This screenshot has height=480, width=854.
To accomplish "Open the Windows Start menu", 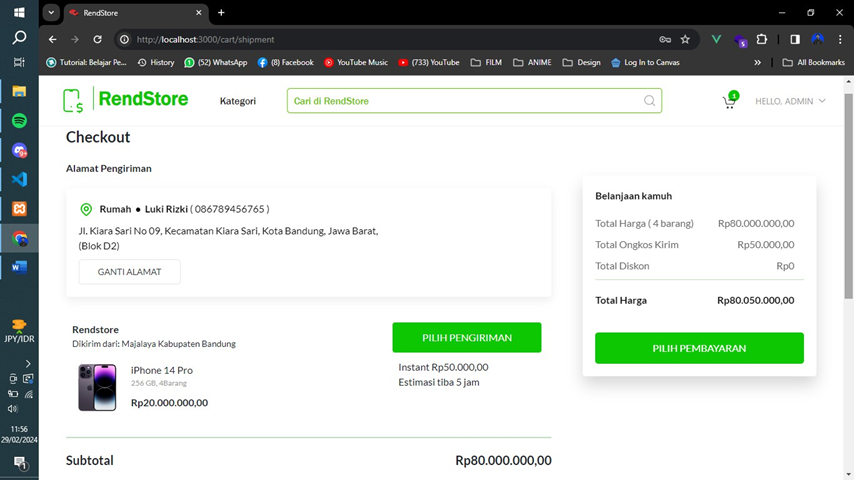I will point(19,12).
